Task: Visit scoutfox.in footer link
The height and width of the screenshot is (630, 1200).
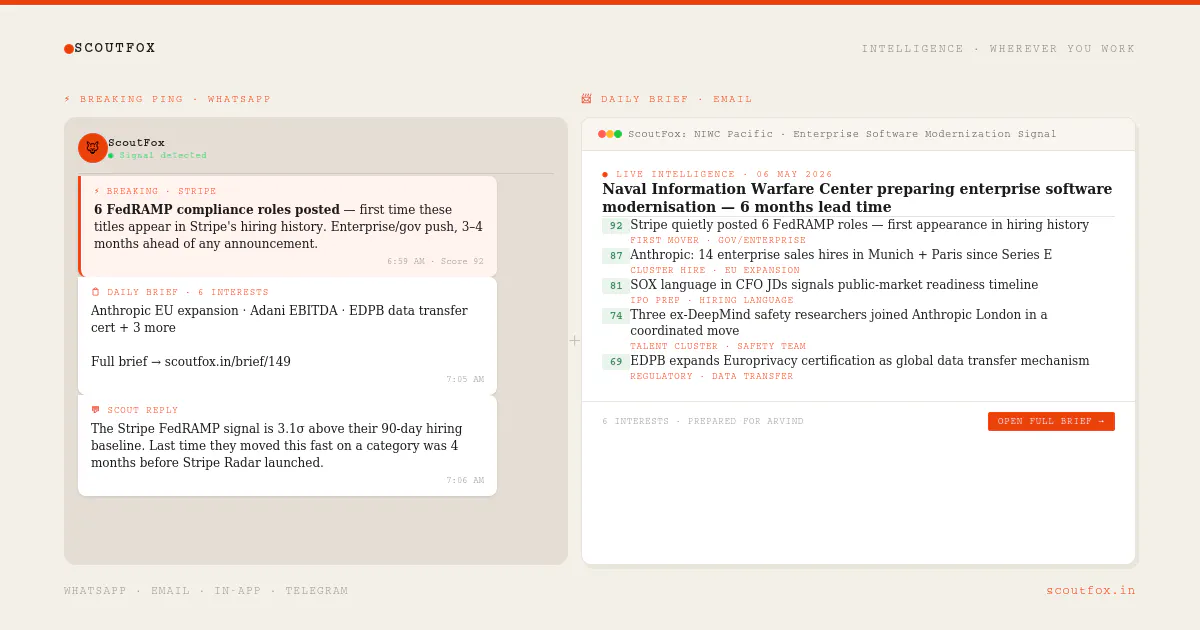Action: tap(1091, 591)
